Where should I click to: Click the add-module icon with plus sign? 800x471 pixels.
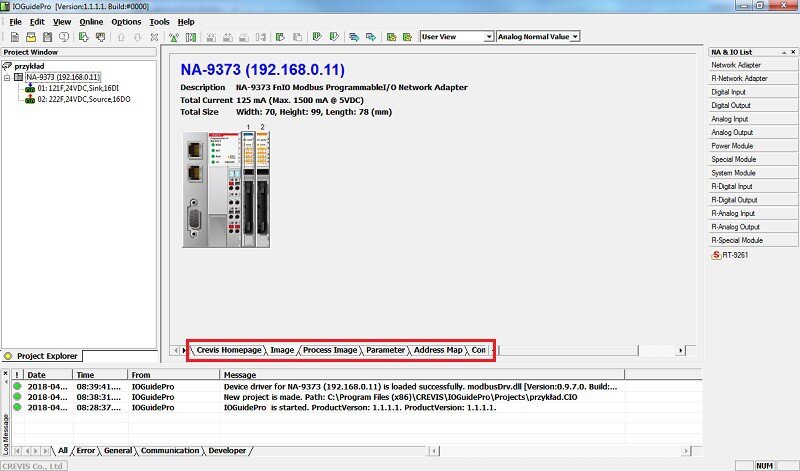(x=101, y=37)
